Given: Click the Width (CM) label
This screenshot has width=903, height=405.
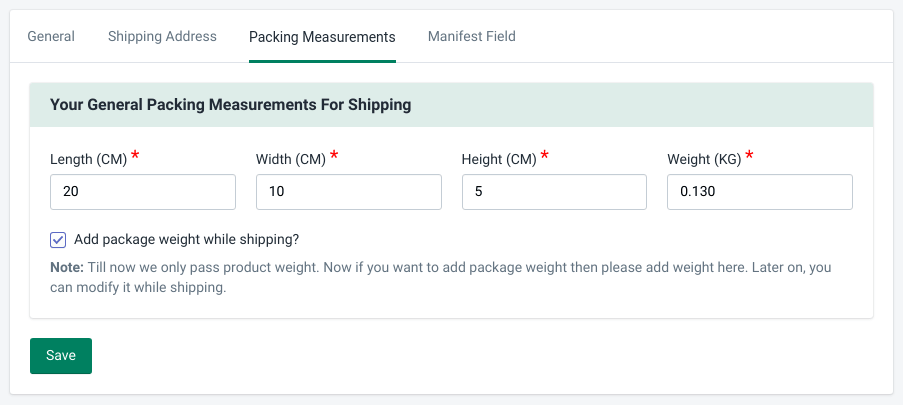Looking at the screenshot, I should (x=289, y=160).
